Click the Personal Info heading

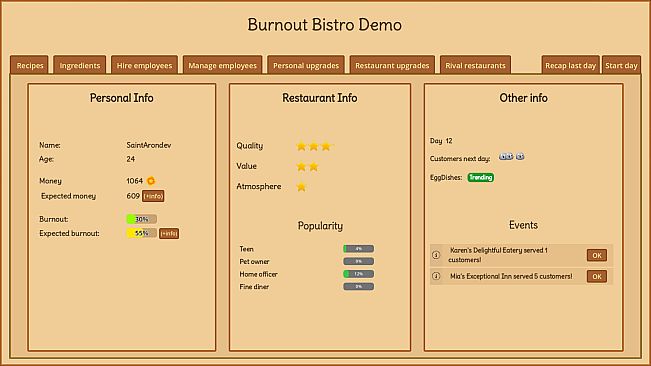click(x=122, y=98)
